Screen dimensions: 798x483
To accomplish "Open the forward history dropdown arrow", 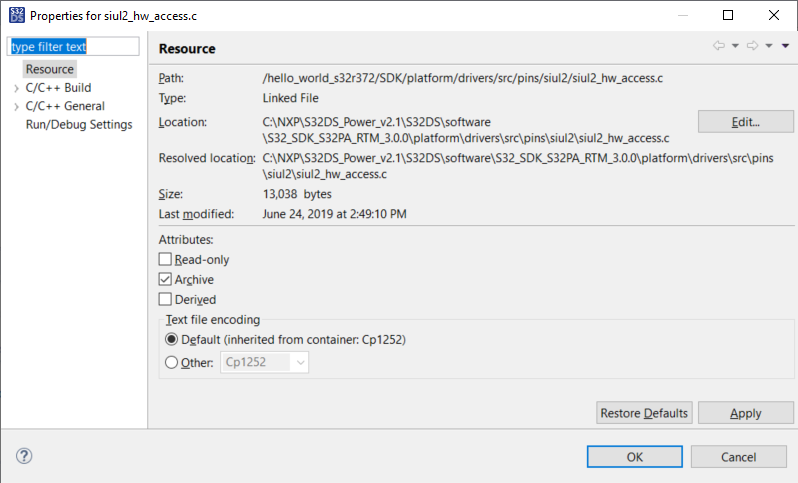I will click(769, 46).
